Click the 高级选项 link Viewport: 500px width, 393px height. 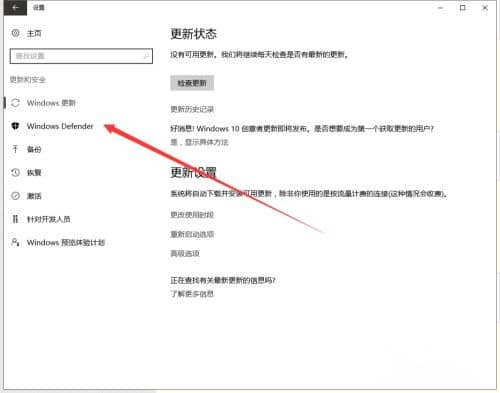coord(185,254)
